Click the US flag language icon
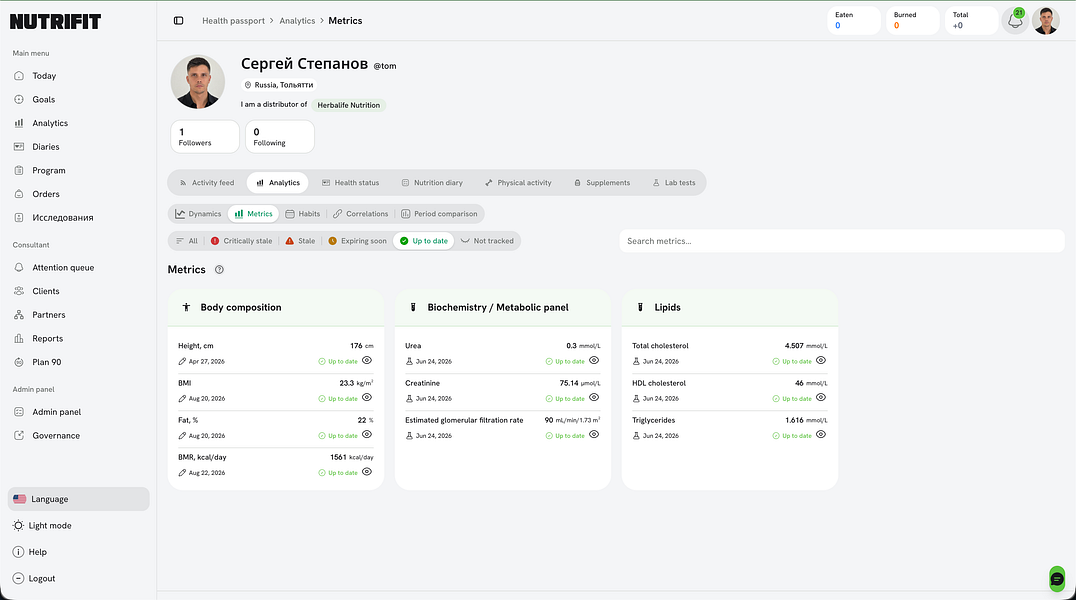Screen dimensions: 1076x600 coord(19,499)
